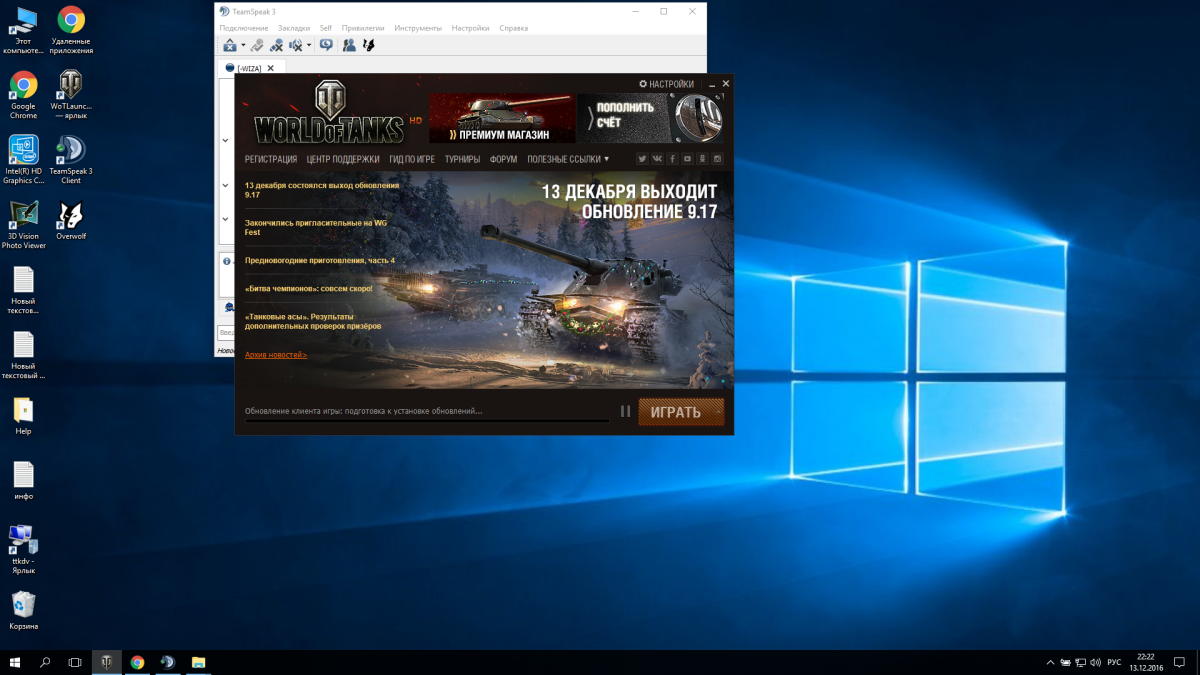Open the Центр поддержки link
The height and width of the screenshot is (675, 1200).
point(343,159)
